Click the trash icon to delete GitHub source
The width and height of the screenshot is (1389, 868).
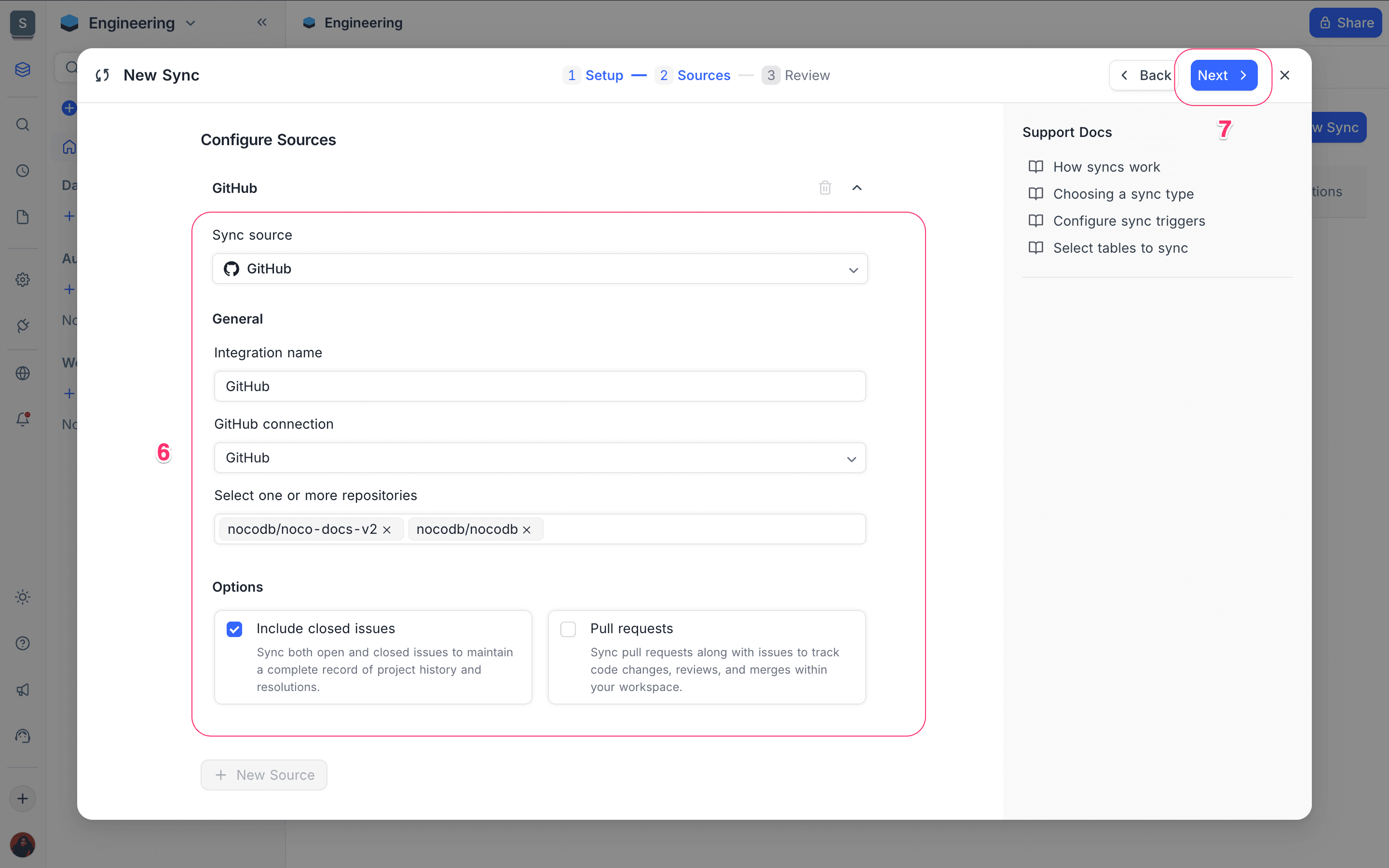tap(825, 188)
